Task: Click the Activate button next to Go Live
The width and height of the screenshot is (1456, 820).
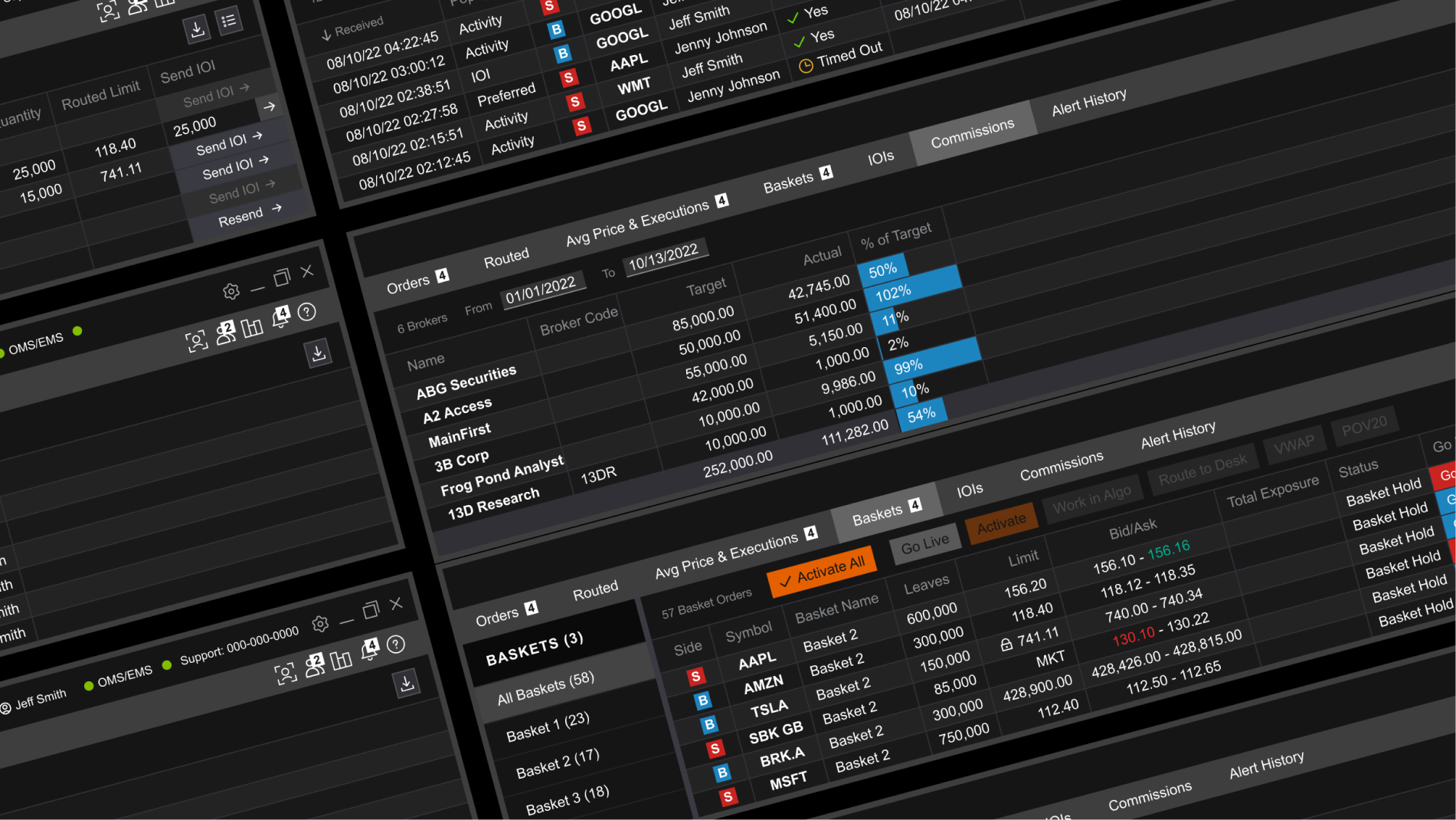Action: pos(1001,523)
